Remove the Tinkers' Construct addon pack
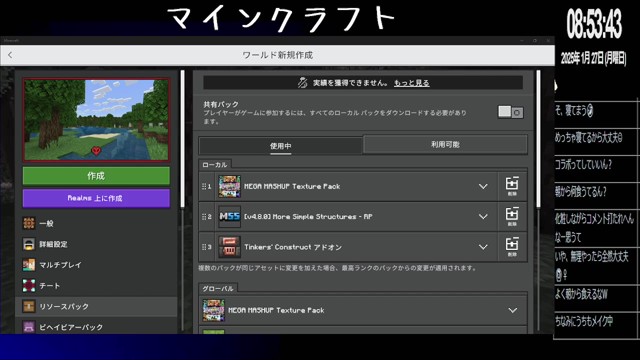Viewport: 640px width, 360px height. pos(512,247)
